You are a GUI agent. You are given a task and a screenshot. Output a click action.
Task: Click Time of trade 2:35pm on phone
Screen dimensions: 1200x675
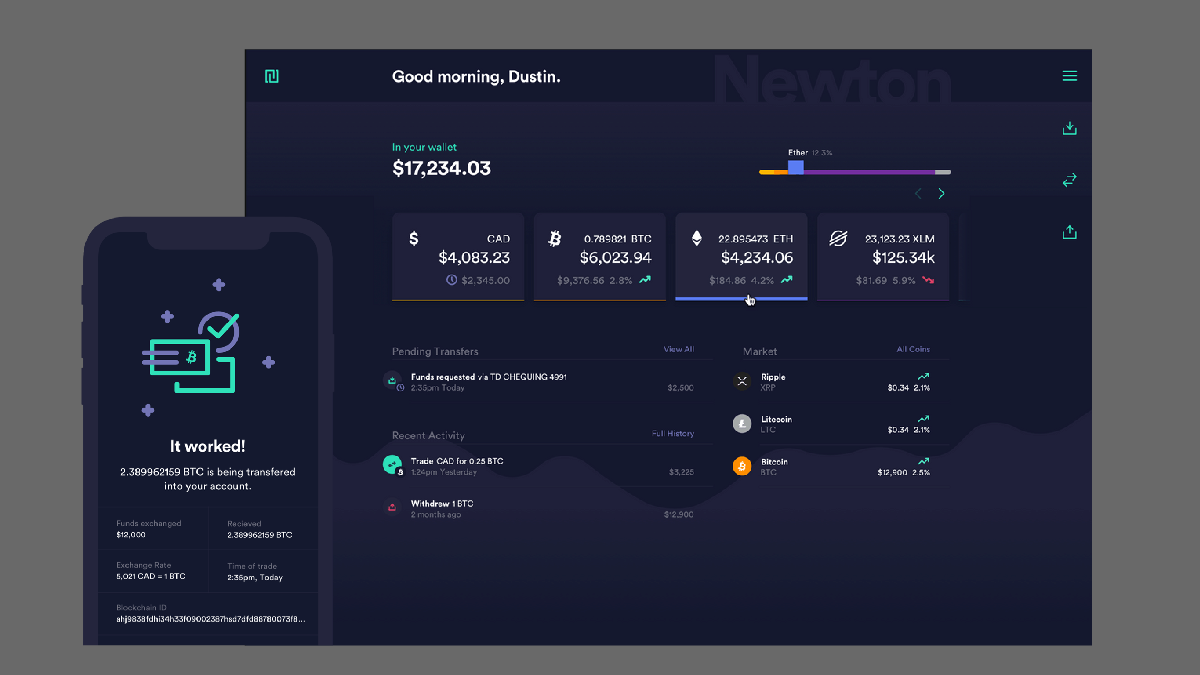coord(255,572)
